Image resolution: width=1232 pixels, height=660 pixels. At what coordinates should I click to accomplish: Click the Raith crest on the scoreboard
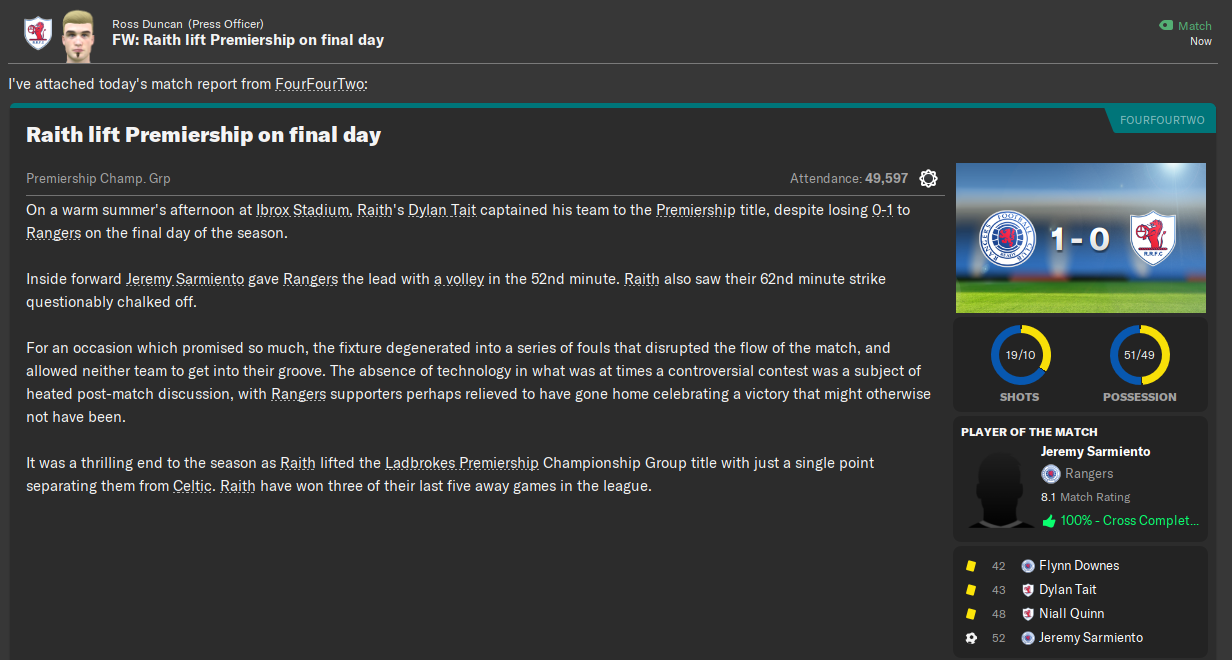click(x=1150, y=238)
